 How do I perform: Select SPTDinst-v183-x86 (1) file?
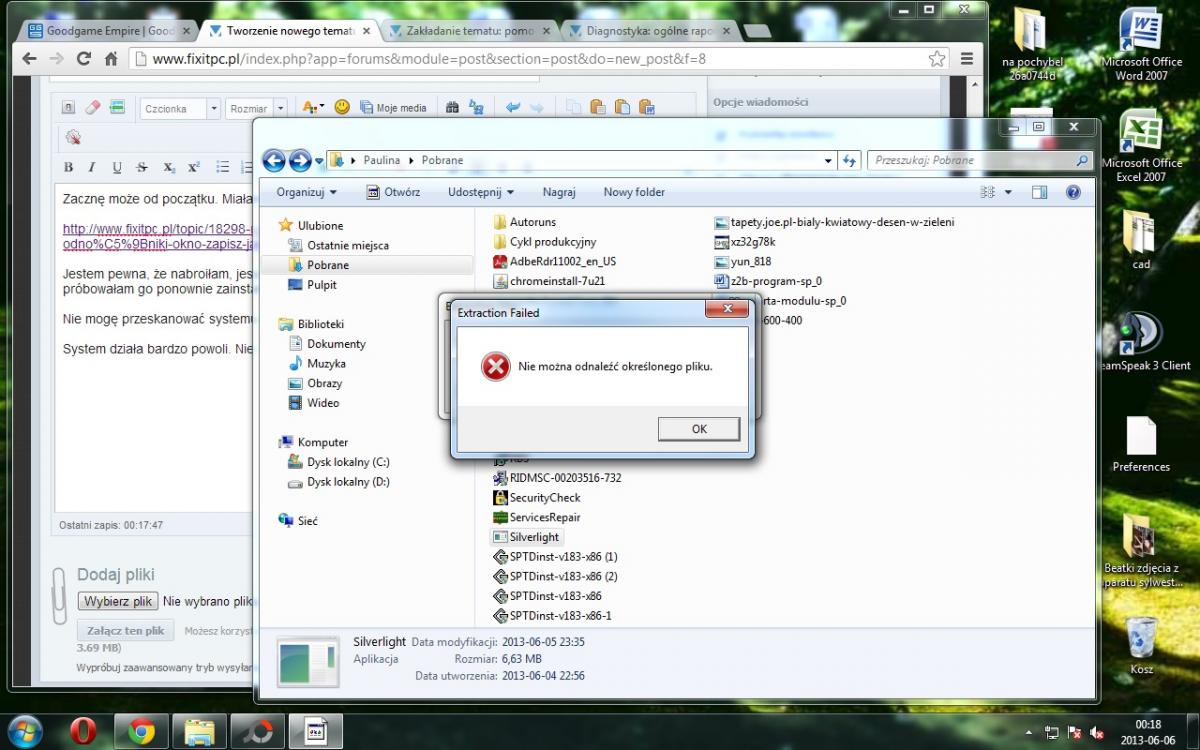563,557
